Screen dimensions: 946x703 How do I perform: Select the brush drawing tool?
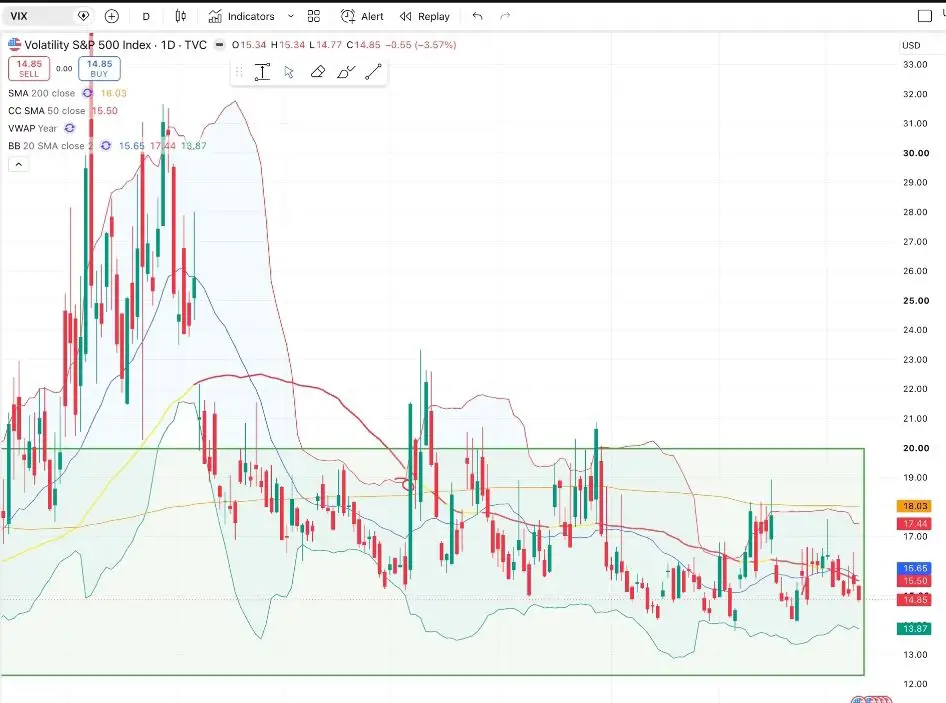(346, 72)
